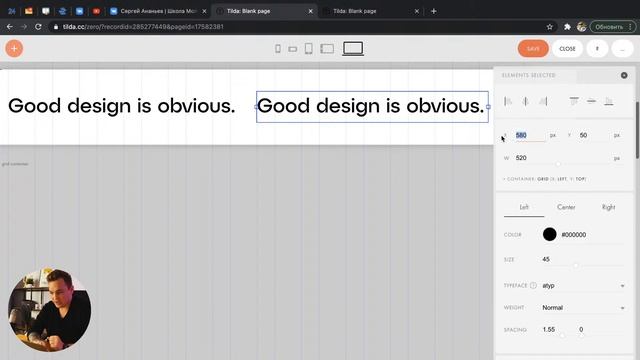This screenshot has width=640, height=360.
Task: Open the pinned YouTube tab
Action: [x=96, y=11]
